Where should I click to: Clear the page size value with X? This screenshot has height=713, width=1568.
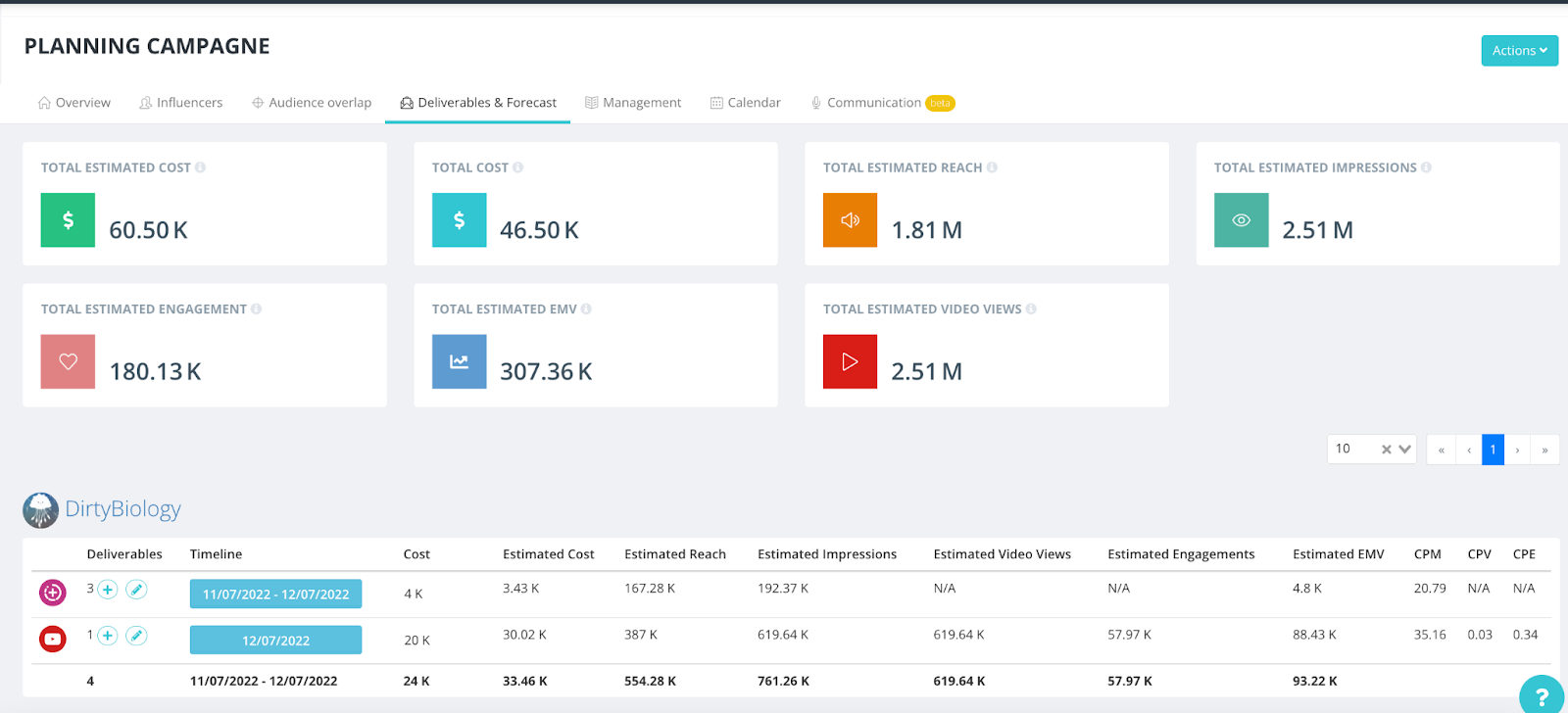(x=1386, y=450)
